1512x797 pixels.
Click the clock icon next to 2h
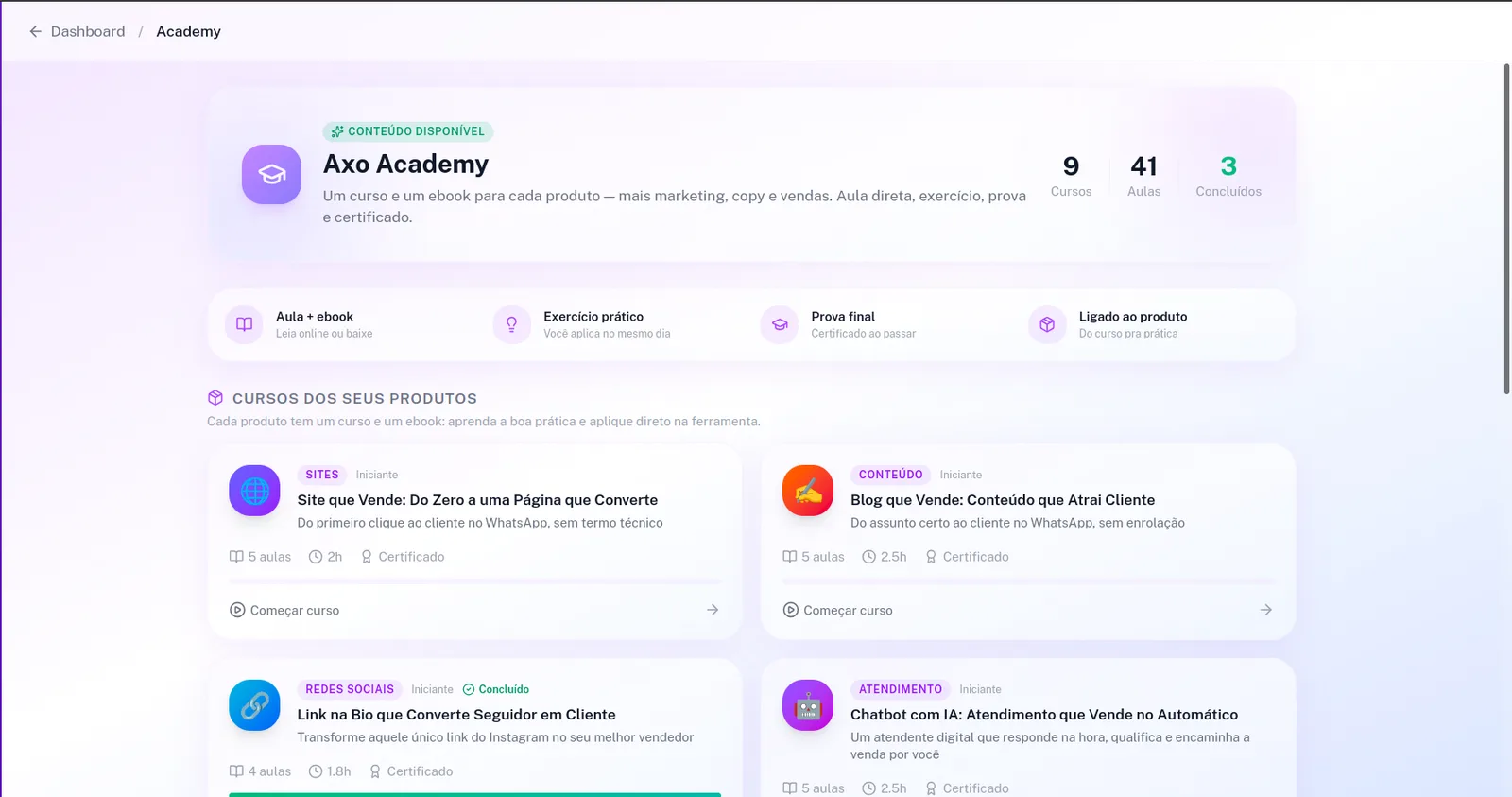point(316,557)
